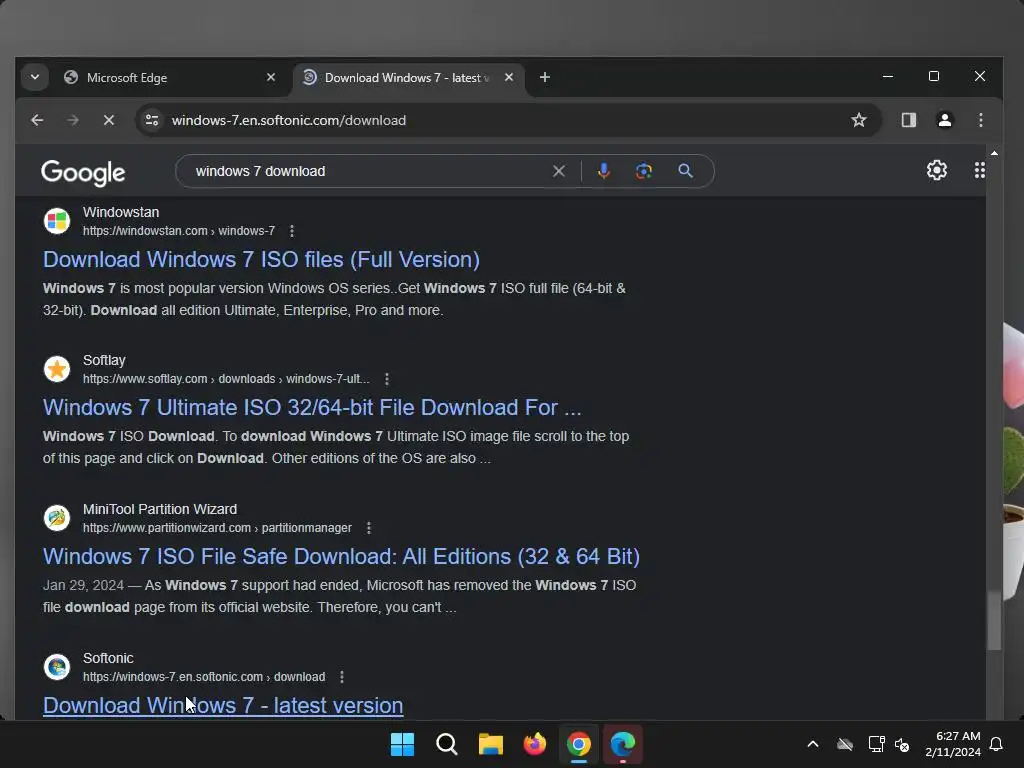Open Softlay result options menu
This screenshot has width=1024, height=768.
point(387,379)
